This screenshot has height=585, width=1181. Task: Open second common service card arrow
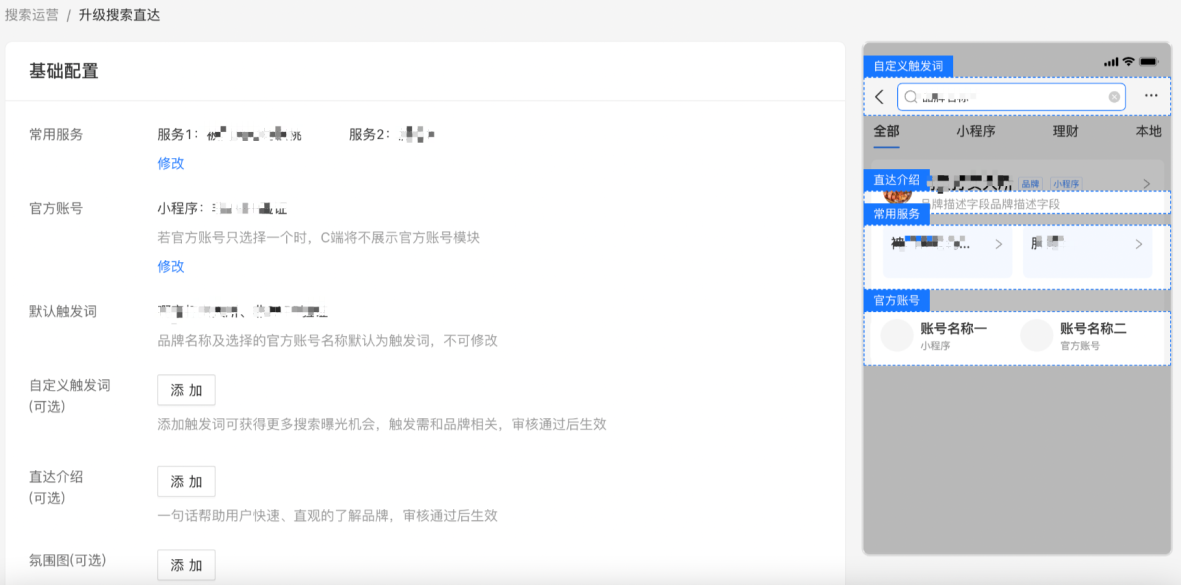pos(1138,245)
